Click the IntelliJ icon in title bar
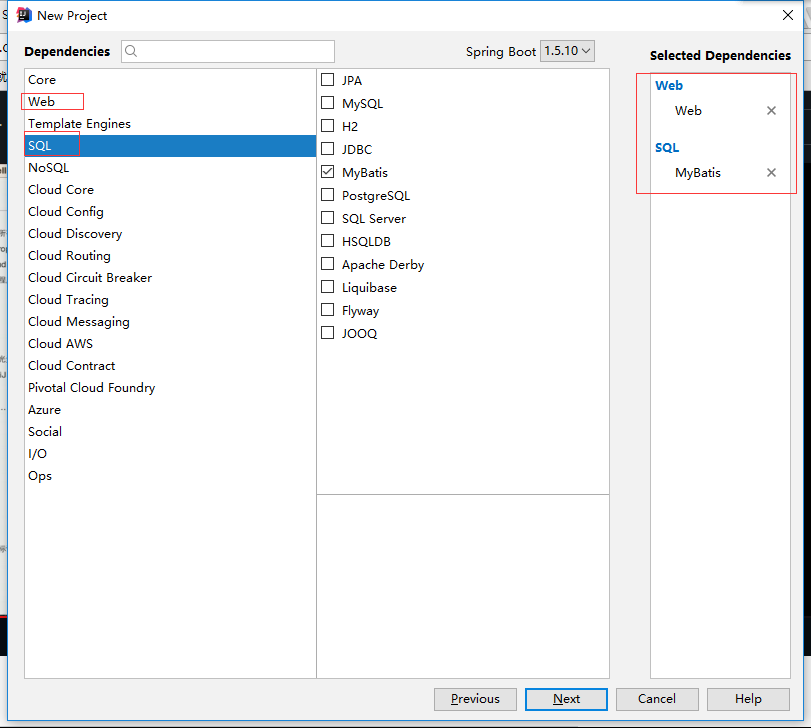 (x=24, y=16)
